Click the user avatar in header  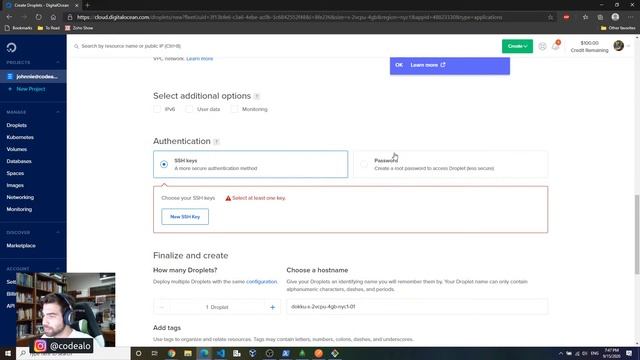[618, 46]
